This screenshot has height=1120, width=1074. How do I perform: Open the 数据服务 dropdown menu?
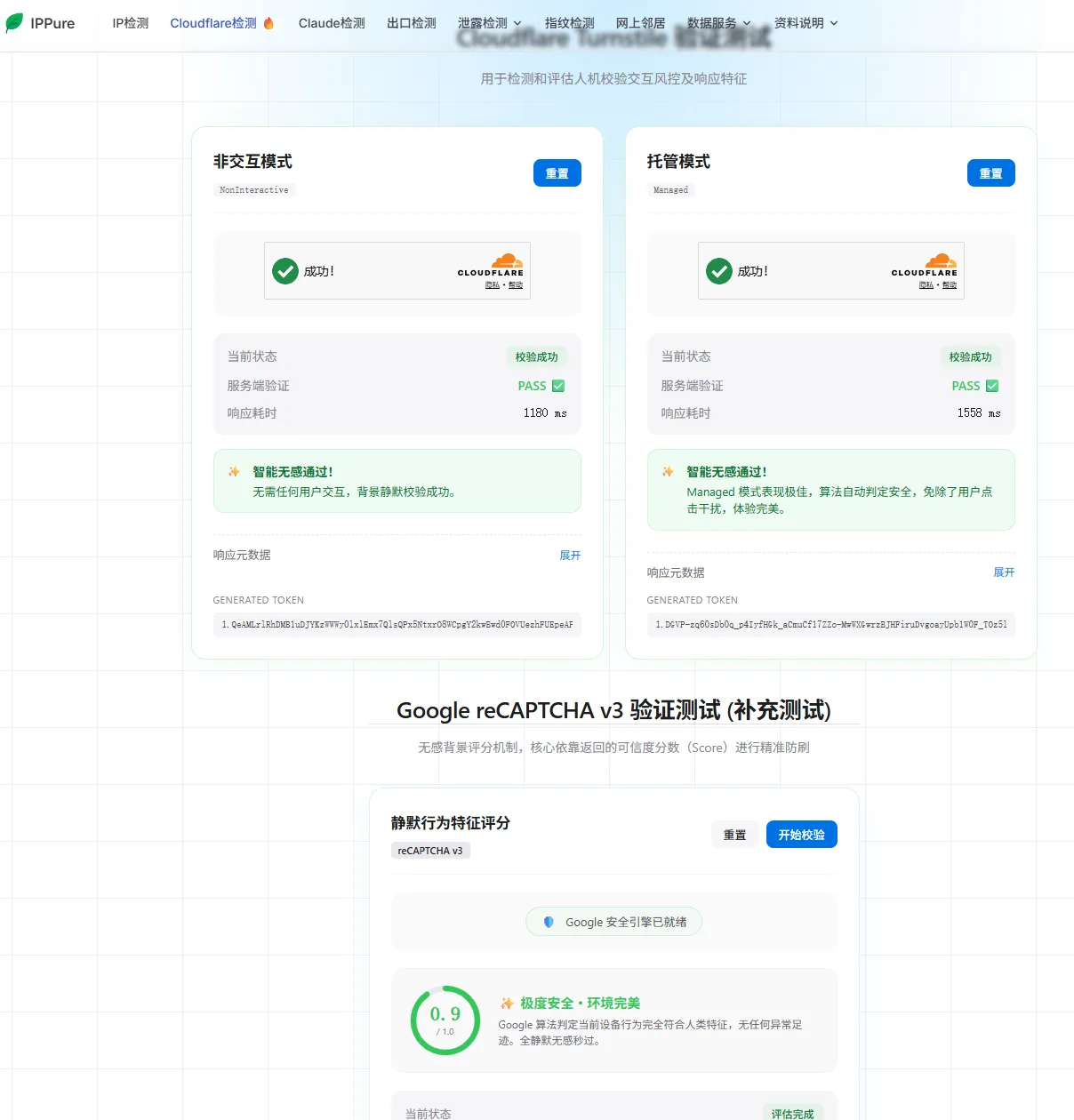pyautogui.click(x=719, y=23)
